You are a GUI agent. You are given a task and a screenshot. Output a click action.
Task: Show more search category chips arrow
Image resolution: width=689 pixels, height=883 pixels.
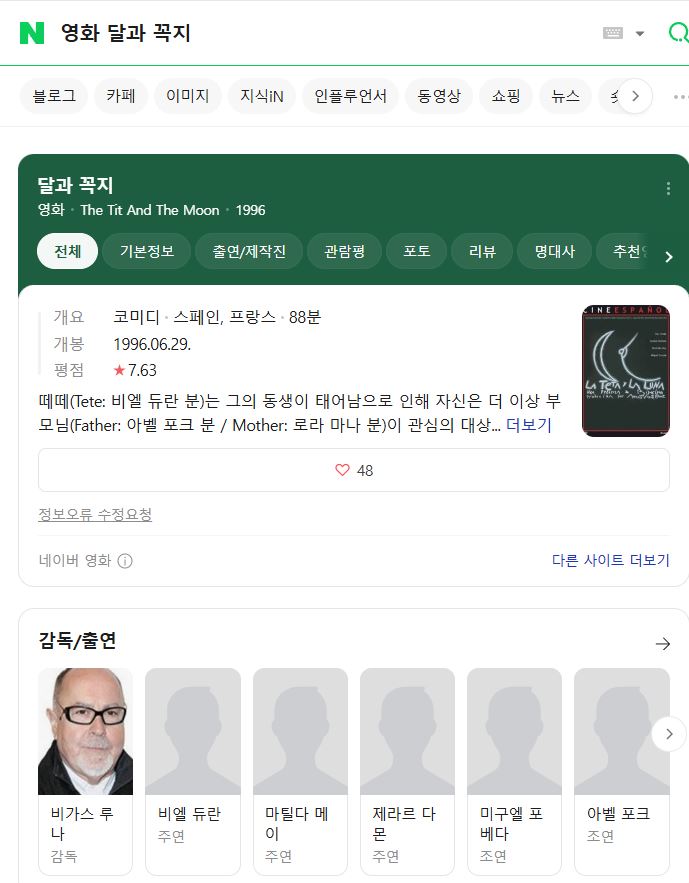click(x=636, y=96)
